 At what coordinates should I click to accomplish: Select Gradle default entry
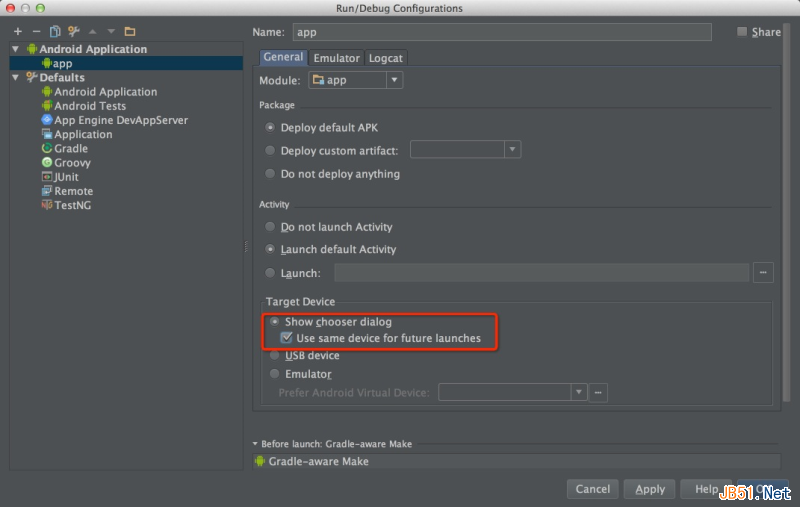pos(64,148)
